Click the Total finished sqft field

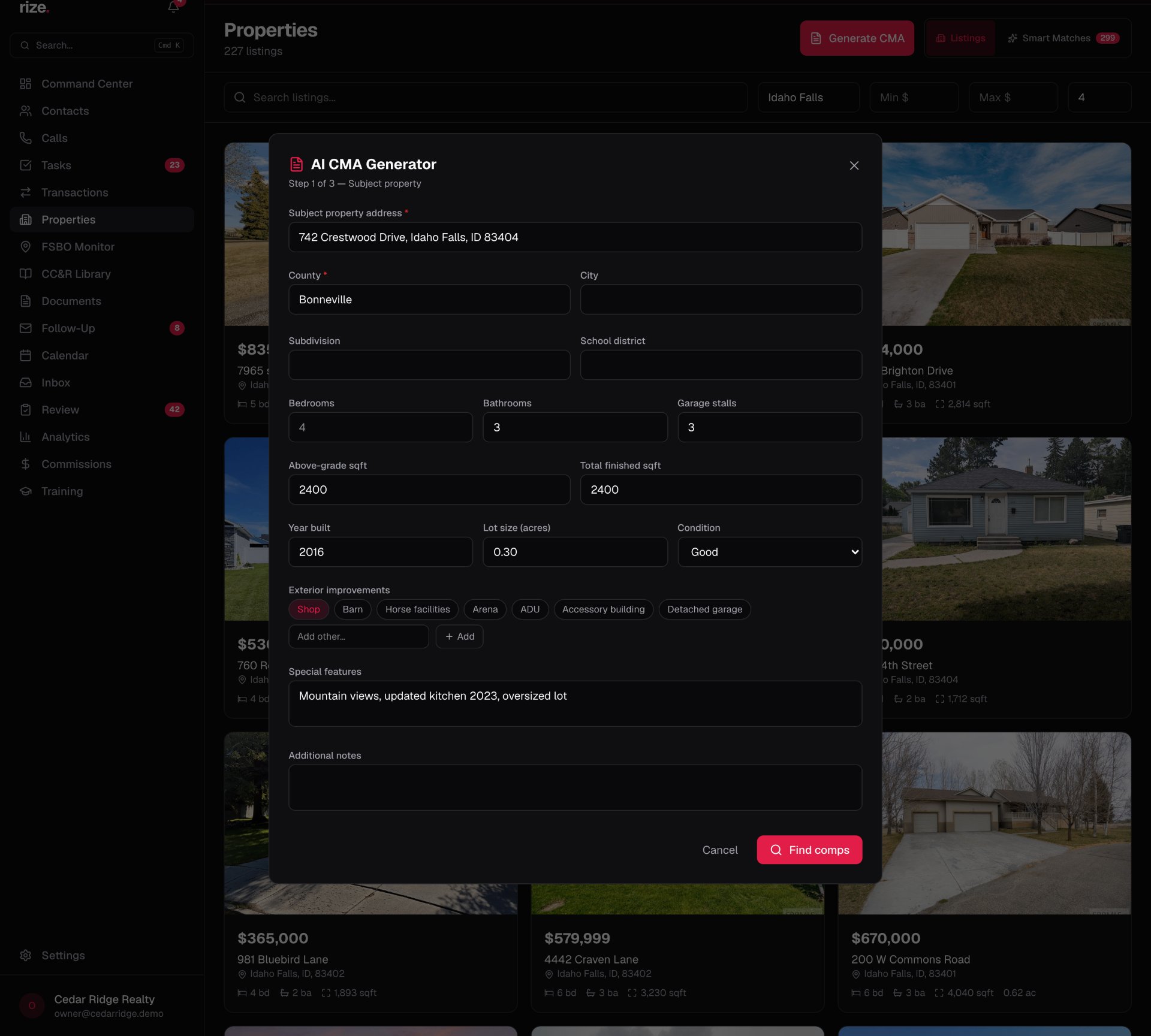tap(721, 490)
